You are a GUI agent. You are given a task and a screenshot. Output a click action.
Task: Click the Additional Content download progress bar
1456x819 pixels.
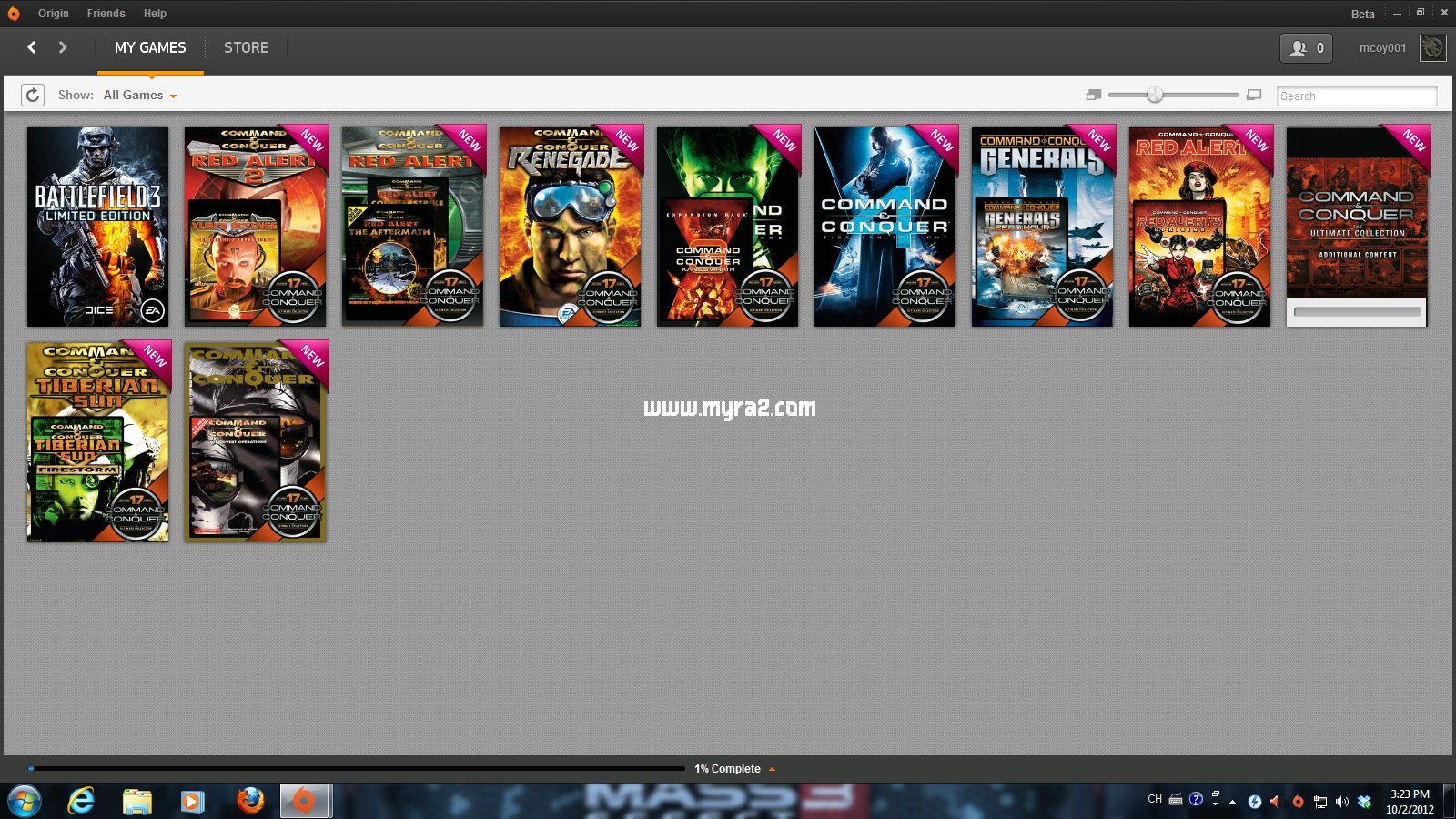pyautogui.click(x=1357, y=312)
